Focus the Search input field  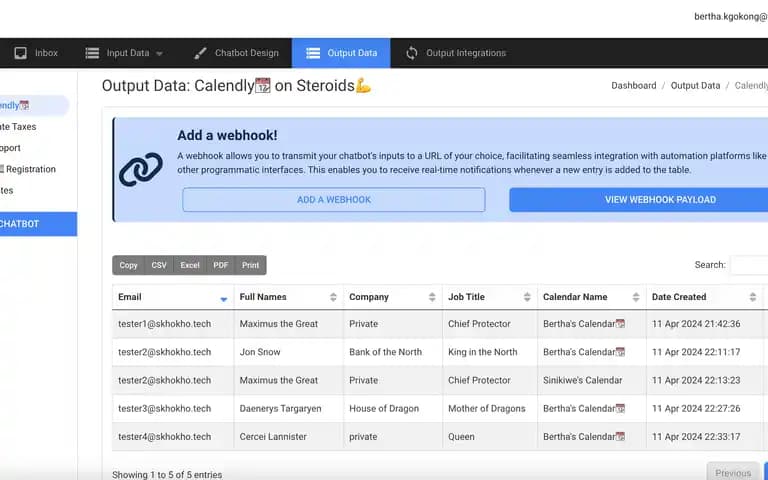click(x=749, y=265)
